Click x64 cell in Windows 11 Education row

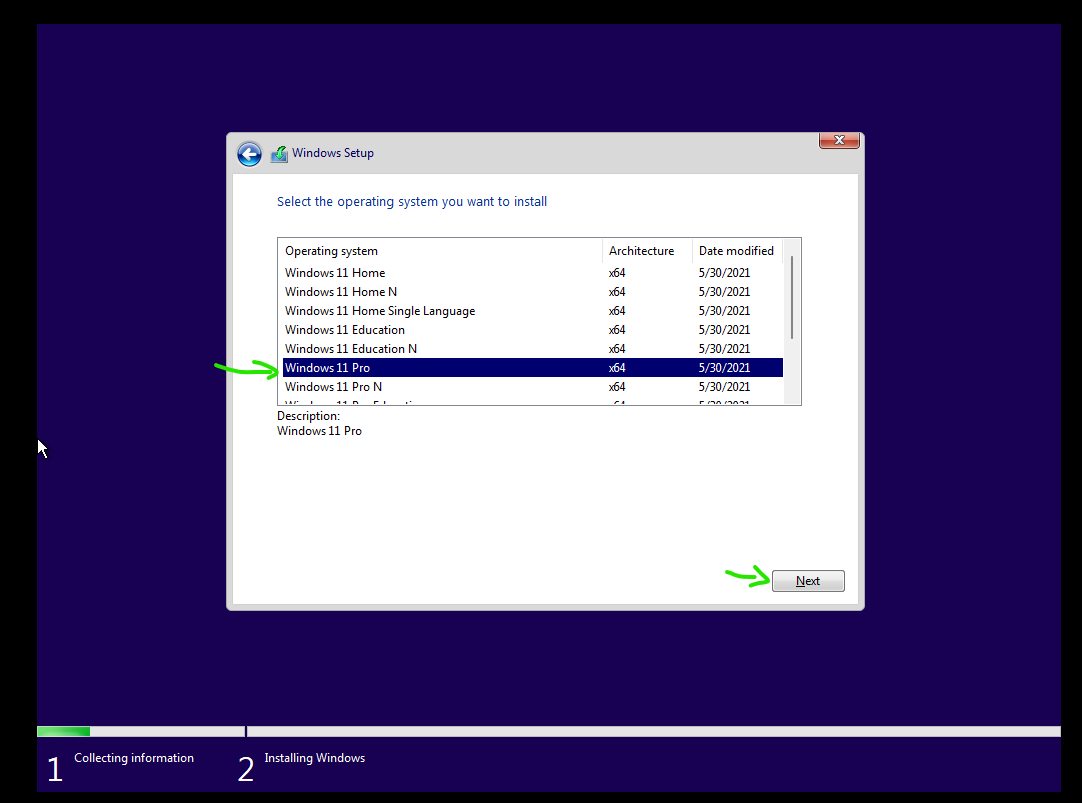coord(617,330)
